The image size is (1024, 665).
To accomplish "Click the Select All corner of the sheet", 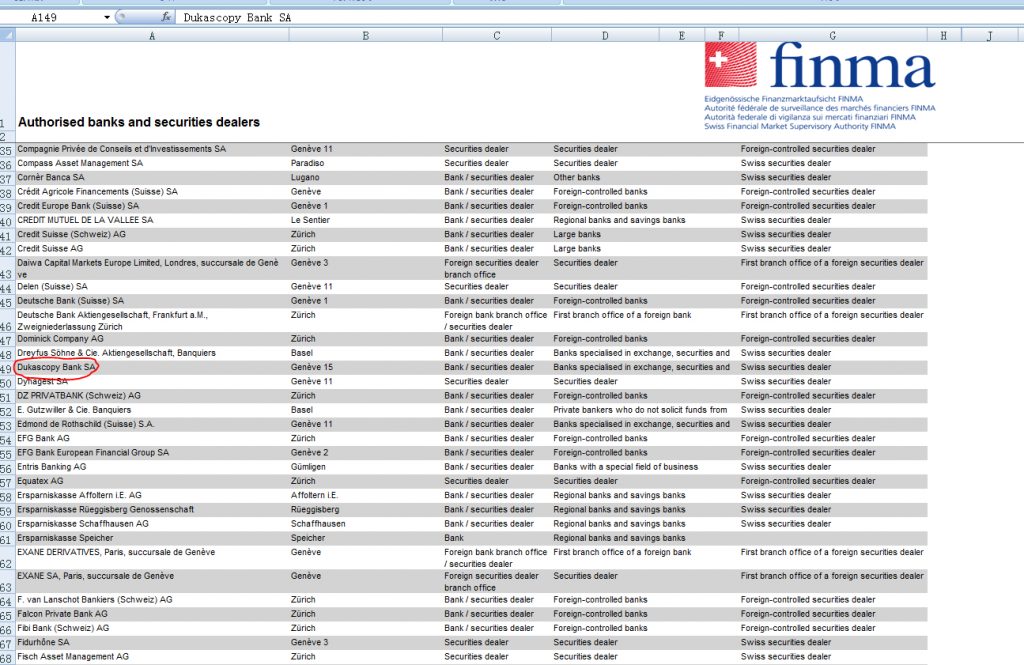I will tap(7, 35).
